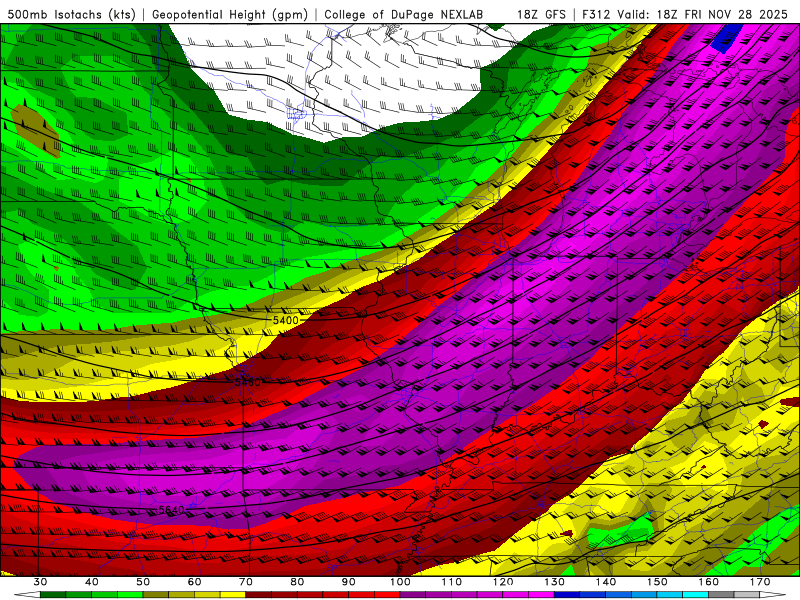Image resolution: width=800 pixels, height=600 pixels.
Task: Click the cyan swatch just before 160
Action: (695, 595)
